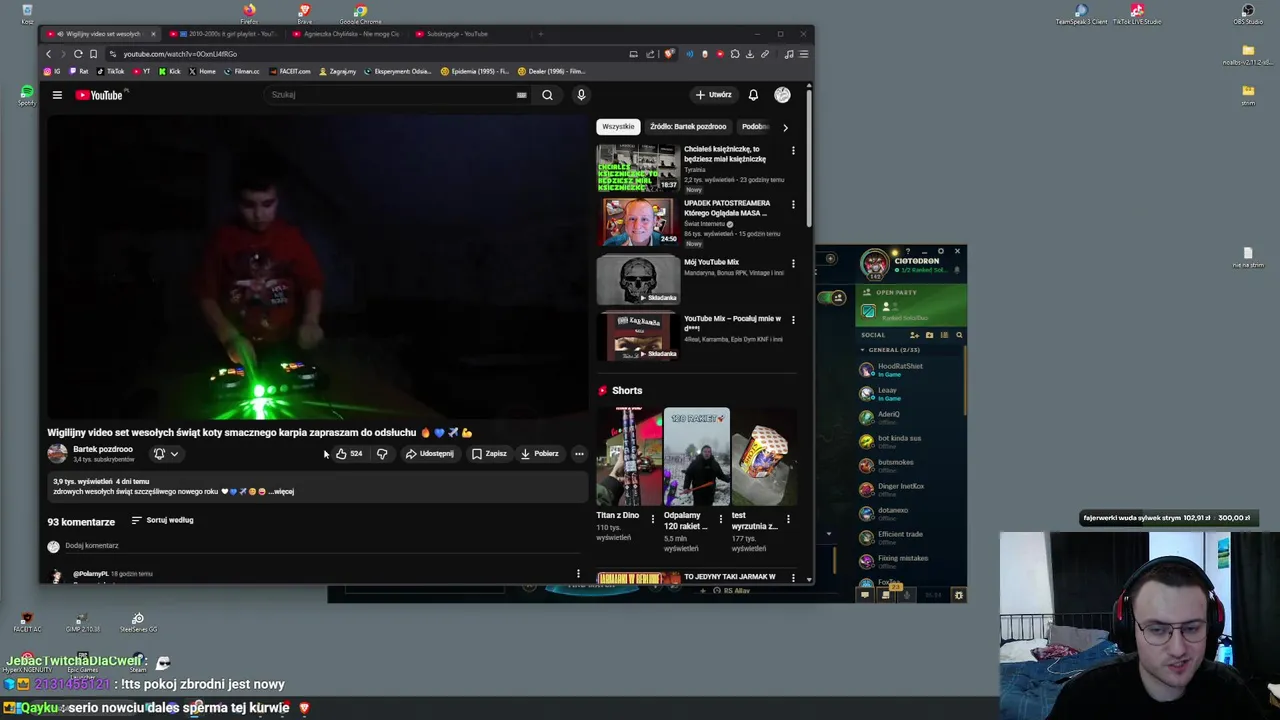Viewport: 1280px width, 720px height.
Task: Start voice search with the microphone icon
Action: (581, 95)
